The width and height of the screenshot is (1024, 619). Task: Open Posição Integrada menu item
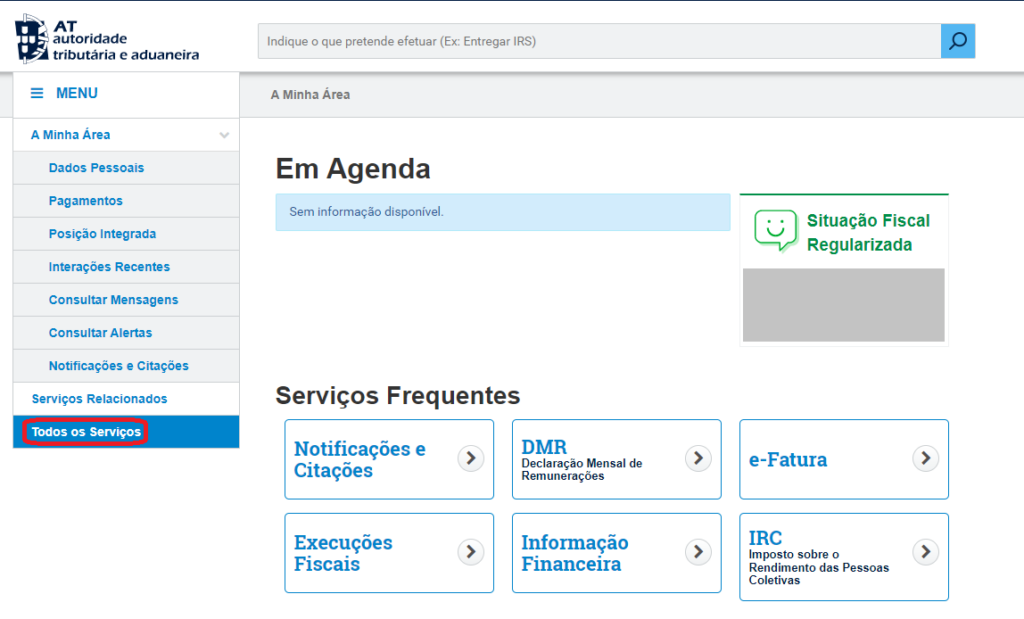102,234
